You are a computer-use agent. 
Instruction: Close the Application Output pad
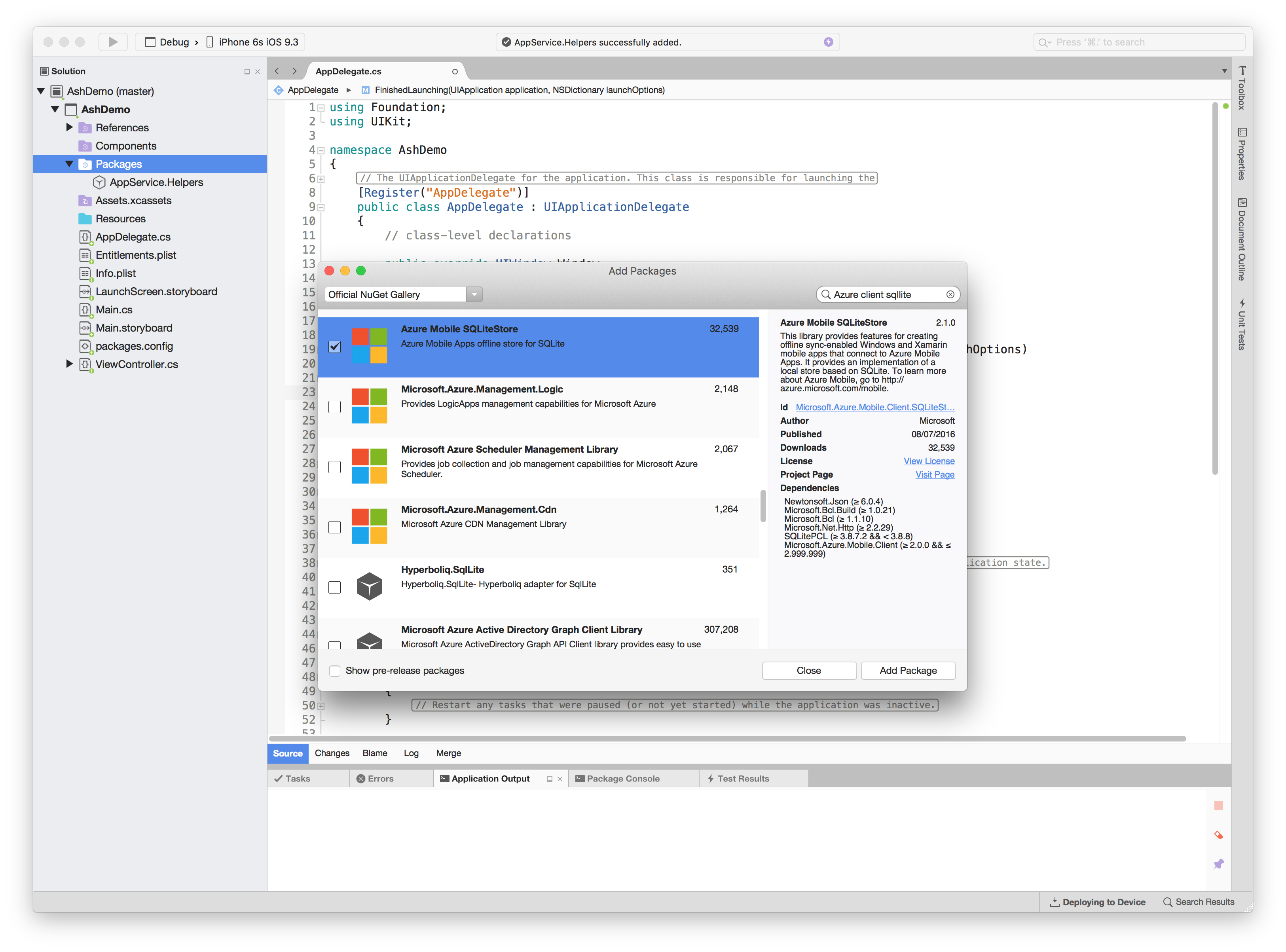tap(560, 779)
